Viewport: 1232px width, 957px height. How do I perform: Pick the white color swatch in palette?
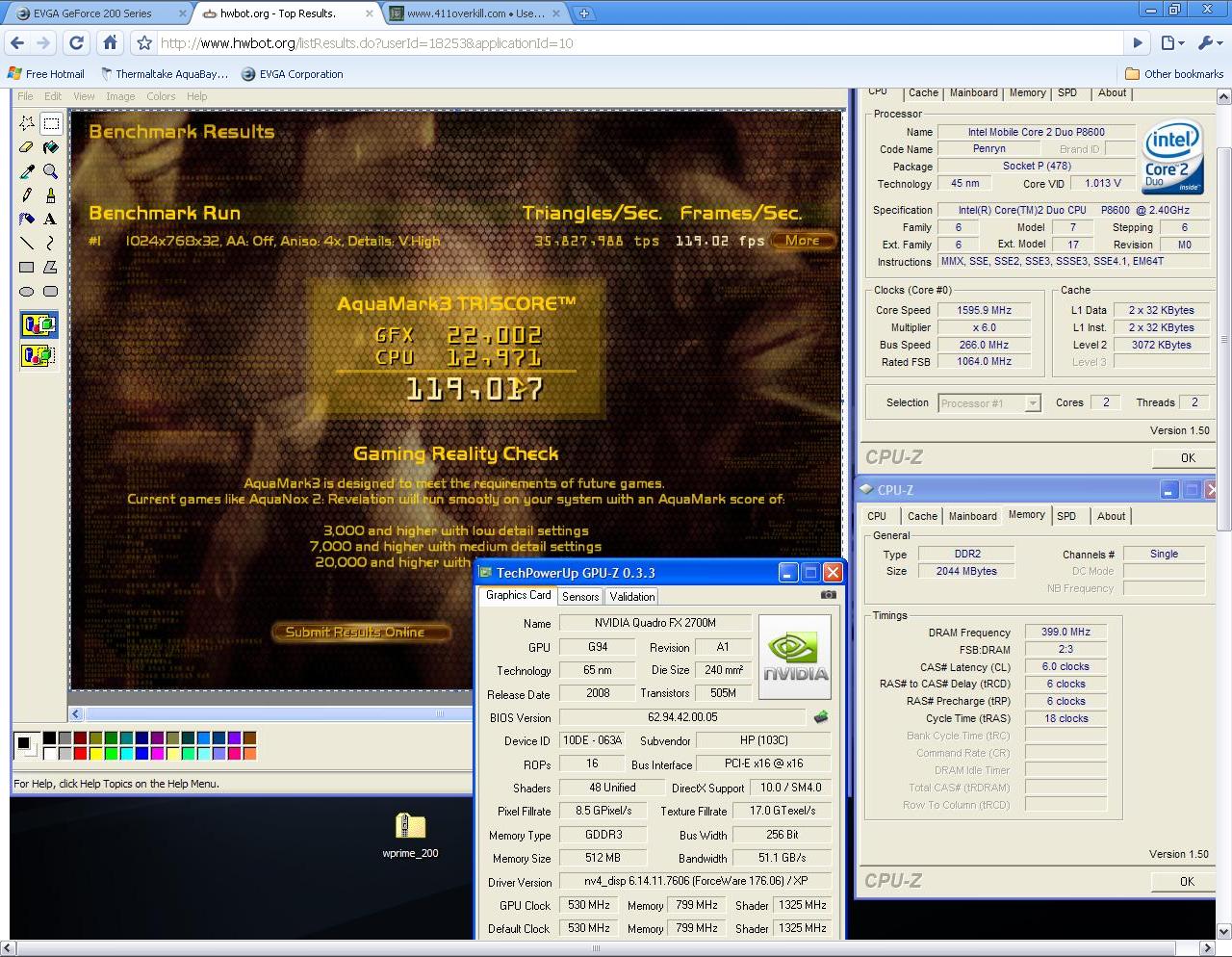[x=50, y=754]
